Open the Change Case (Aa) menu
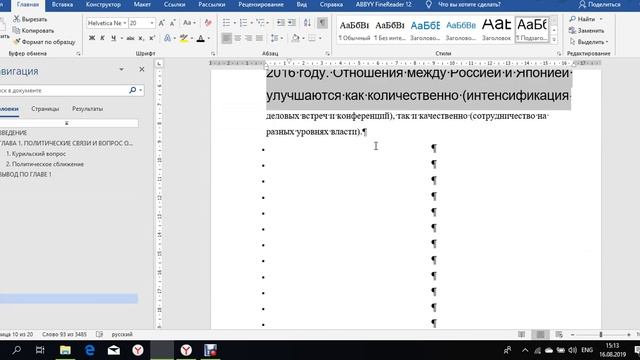Image resolution: width=640 pixels, height=360 pixels. coord(189,23)
